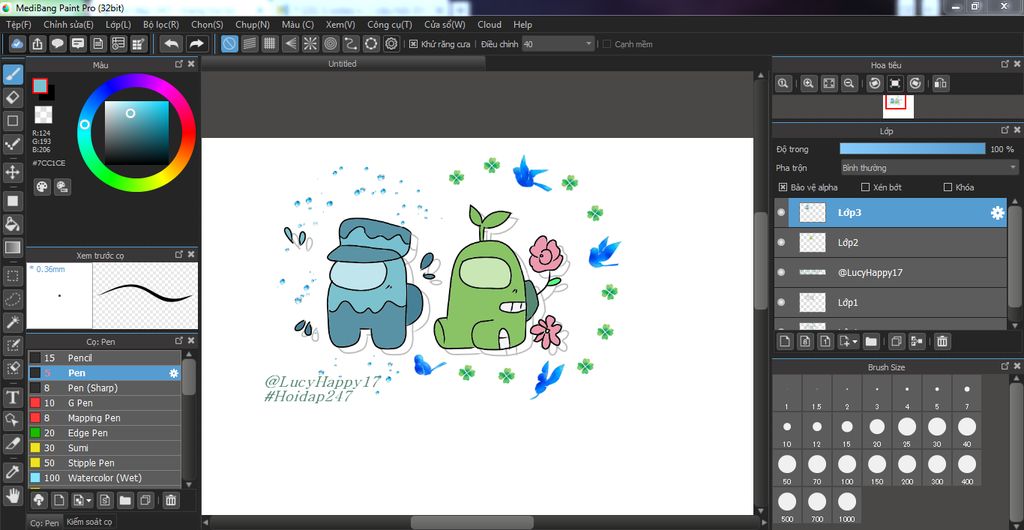Switch to Kiểm soát cọ tab
This screenshot has height=530, width=1024.
[x=89, y=522]
